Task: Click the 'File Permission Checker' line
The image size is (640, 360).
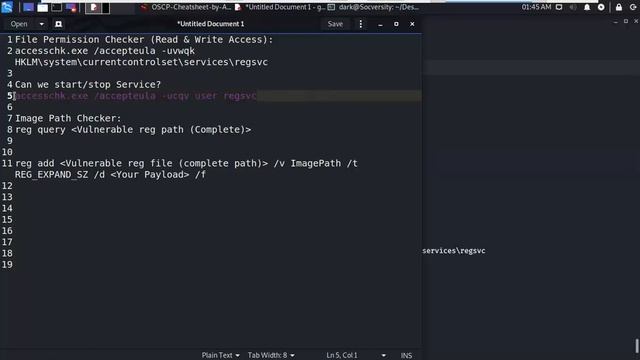Action: pyautogui.click(x=144, y=40)
